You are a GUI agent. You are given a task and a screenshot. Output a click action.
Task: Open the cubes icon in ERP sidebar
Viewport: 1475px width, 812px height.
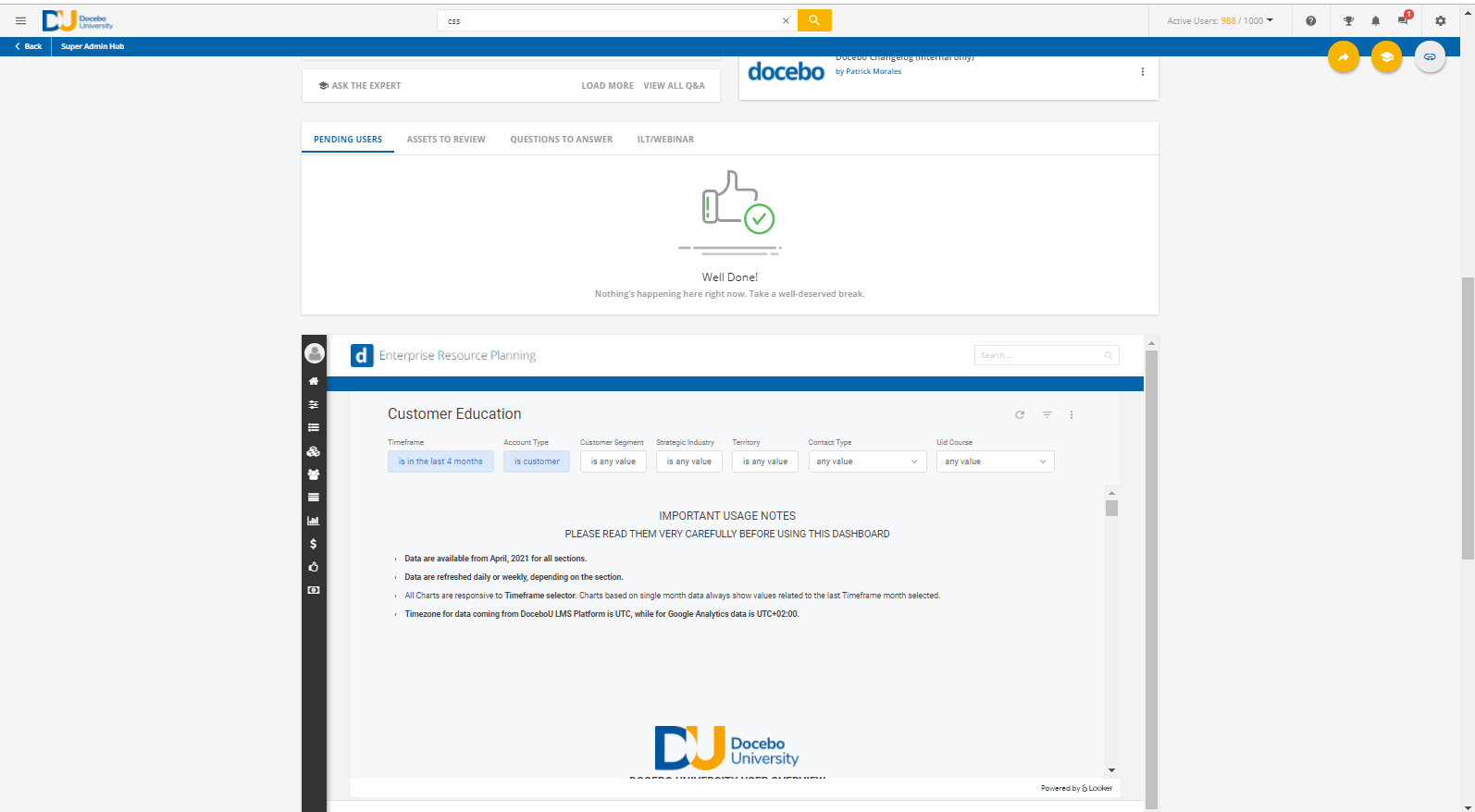coord(314,451)
